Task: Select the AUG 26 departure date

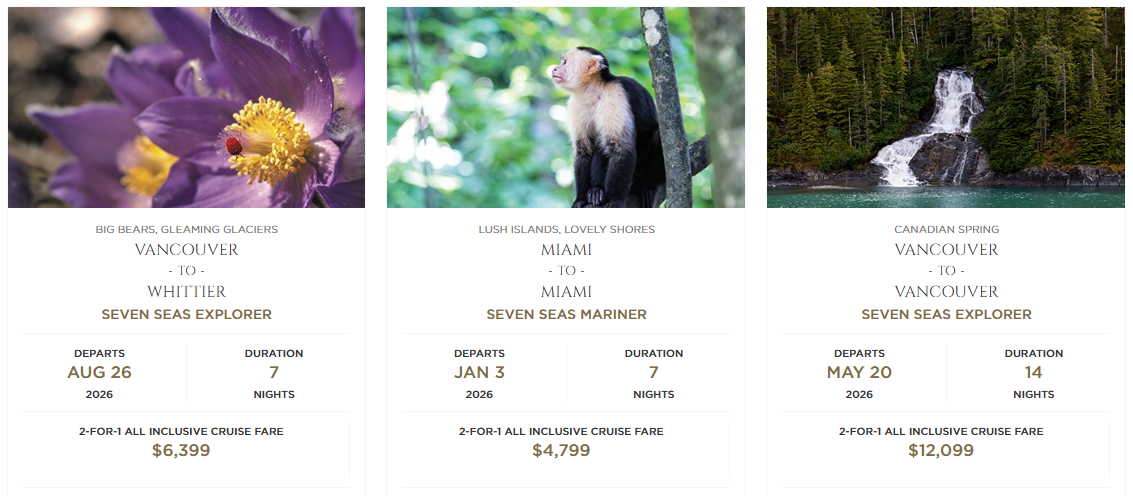Action: click(99, 373)
